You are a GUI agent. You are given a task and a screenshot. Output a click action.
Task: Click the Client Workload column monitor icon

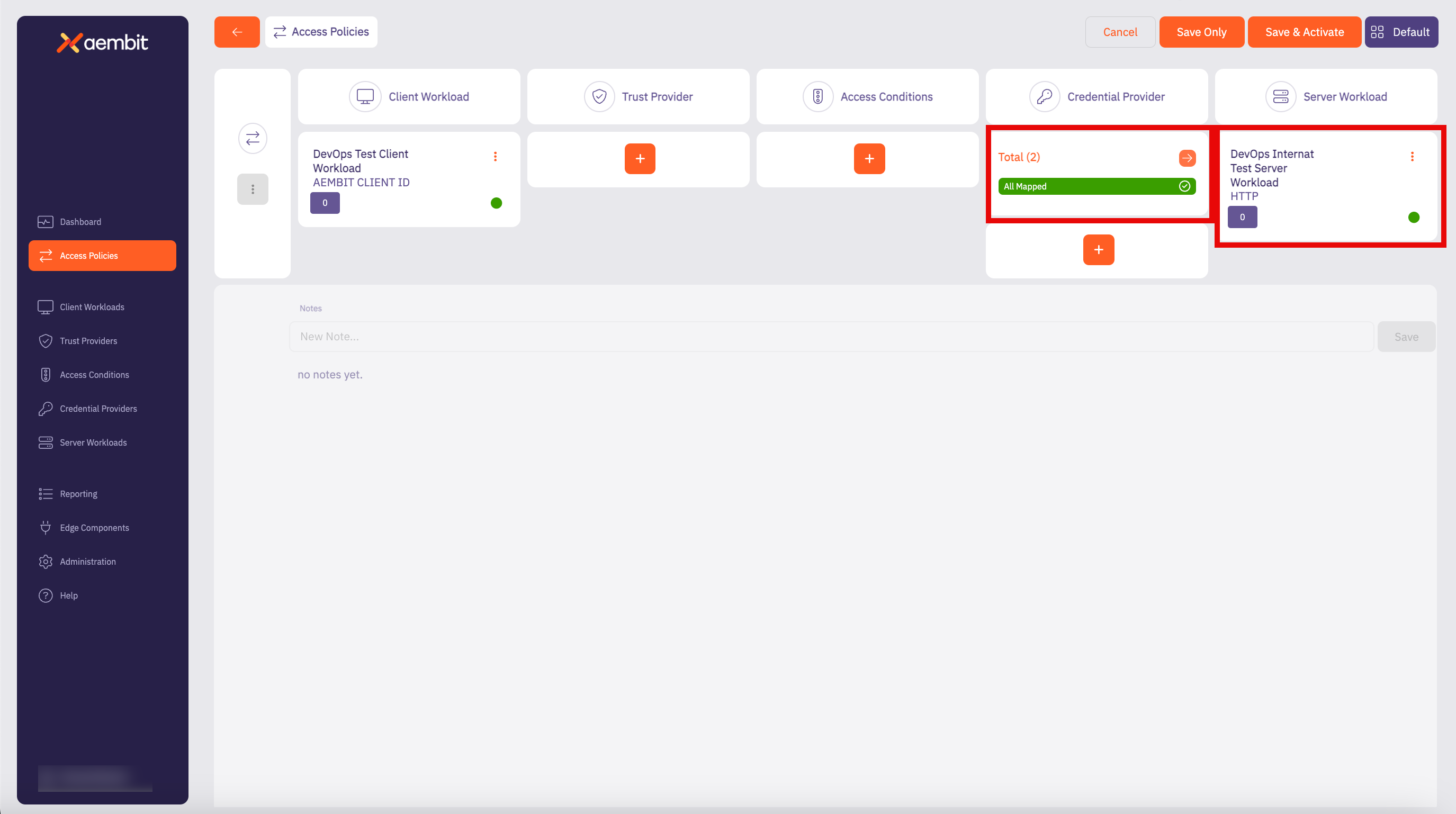tap(365, 97)
